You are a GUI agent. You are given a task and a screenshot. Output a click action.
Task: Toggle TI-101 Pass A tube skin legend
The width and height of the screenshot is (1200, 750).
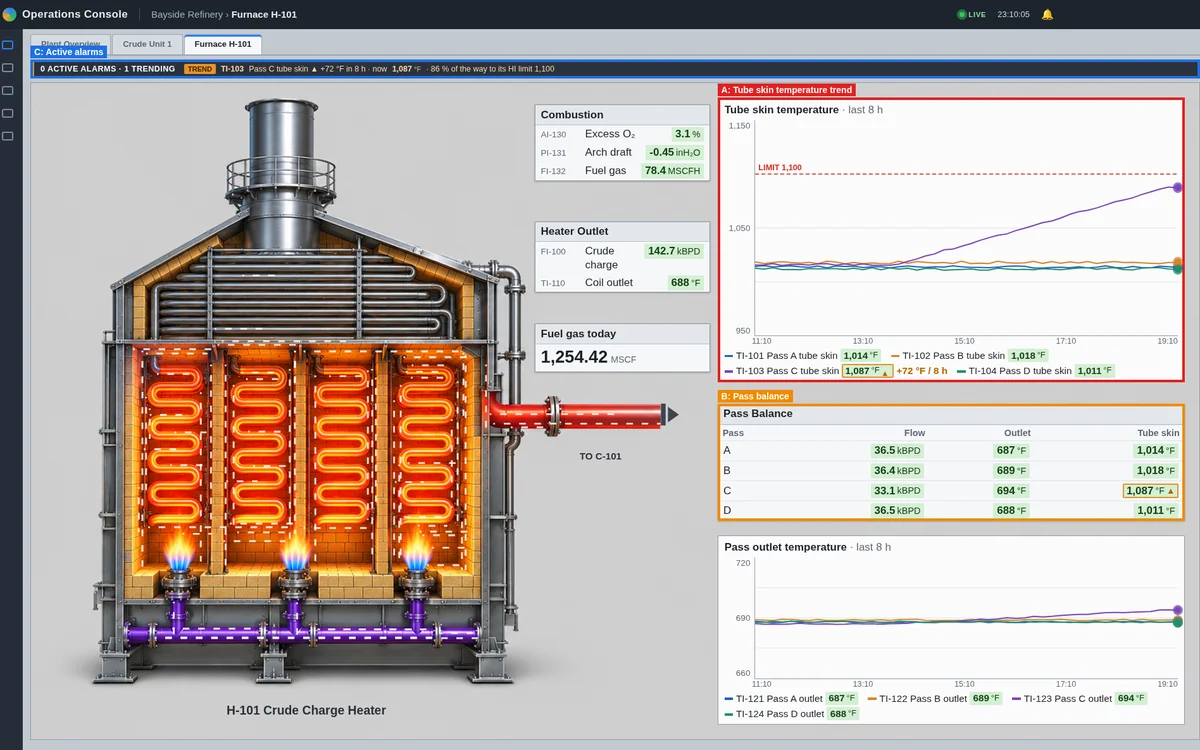click(802, 355)
